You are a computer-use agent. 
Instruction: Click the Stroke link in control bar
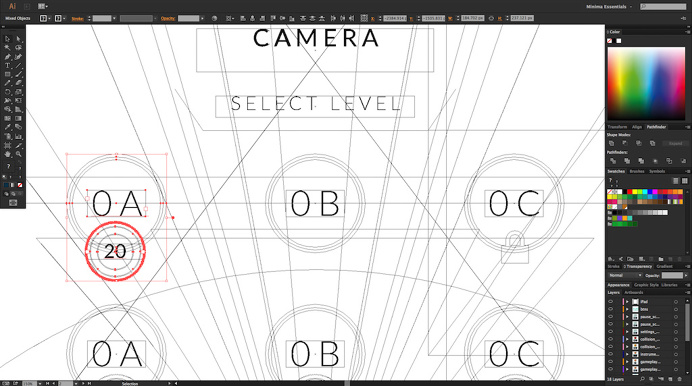[x=78, y=19]
